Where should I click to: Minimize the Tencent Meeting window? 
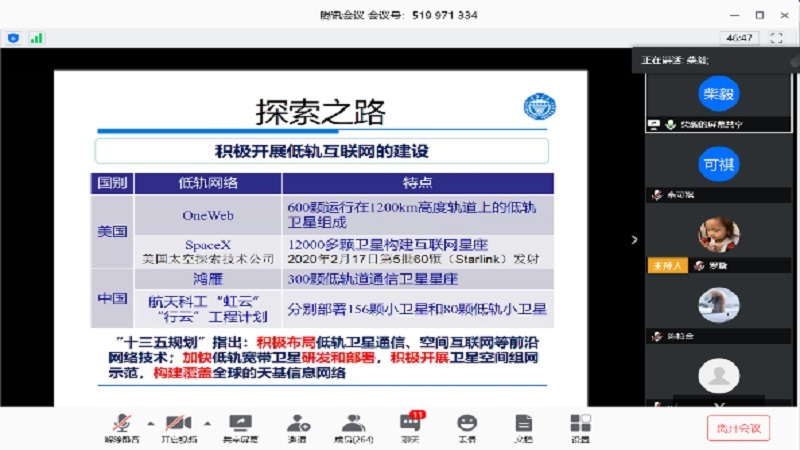[735, 15]
